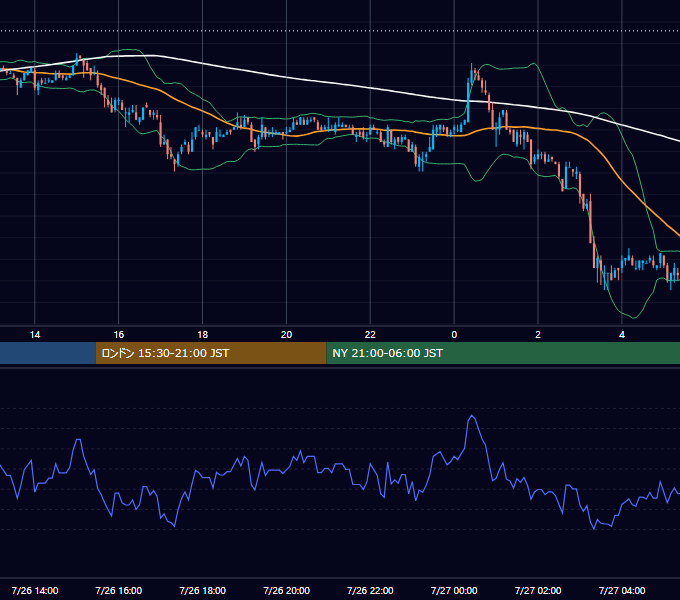Click the 22 hour axis label
The image size is (680, 600).
(370, 335)
